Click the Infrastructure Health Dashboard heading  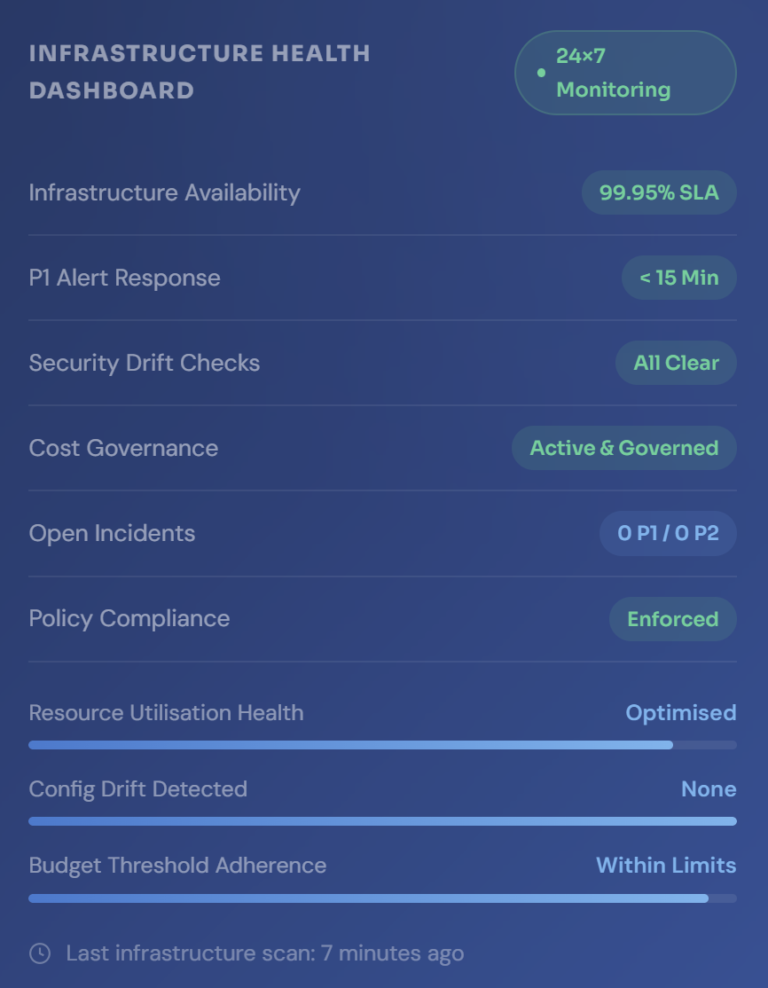click(199, 72)
